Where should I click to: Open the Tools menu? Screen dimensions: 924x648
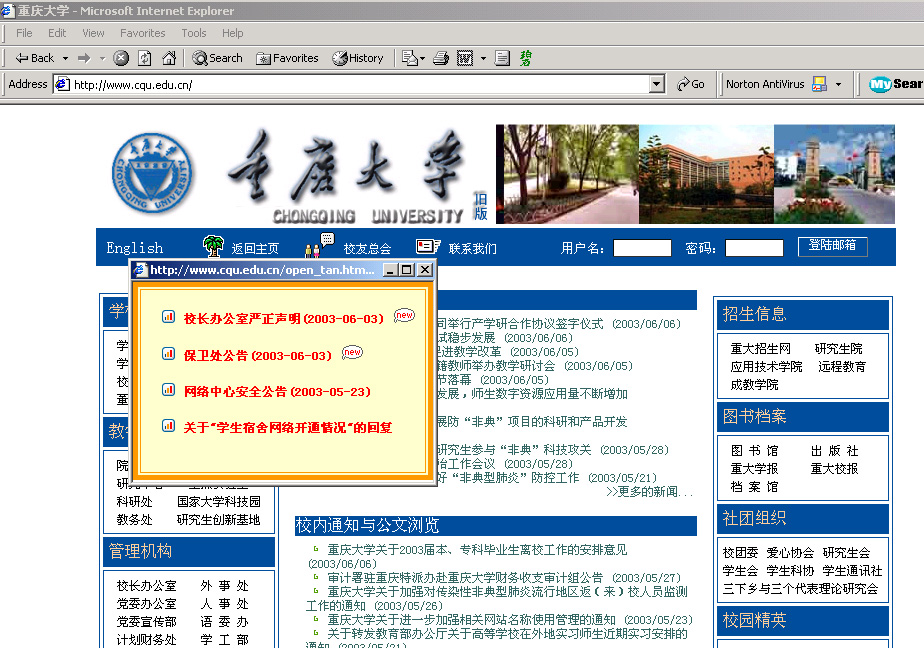coord(193,33)
